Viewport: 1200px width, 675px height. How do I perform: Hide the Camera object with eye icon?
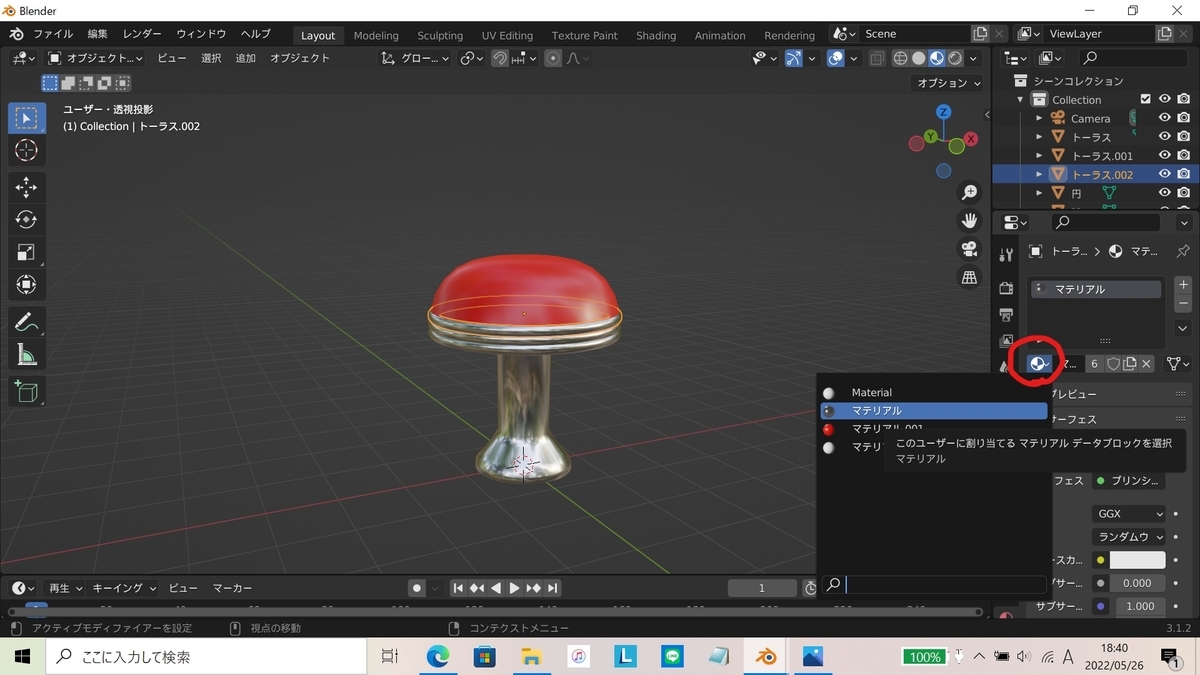(x=1164, y=118)
